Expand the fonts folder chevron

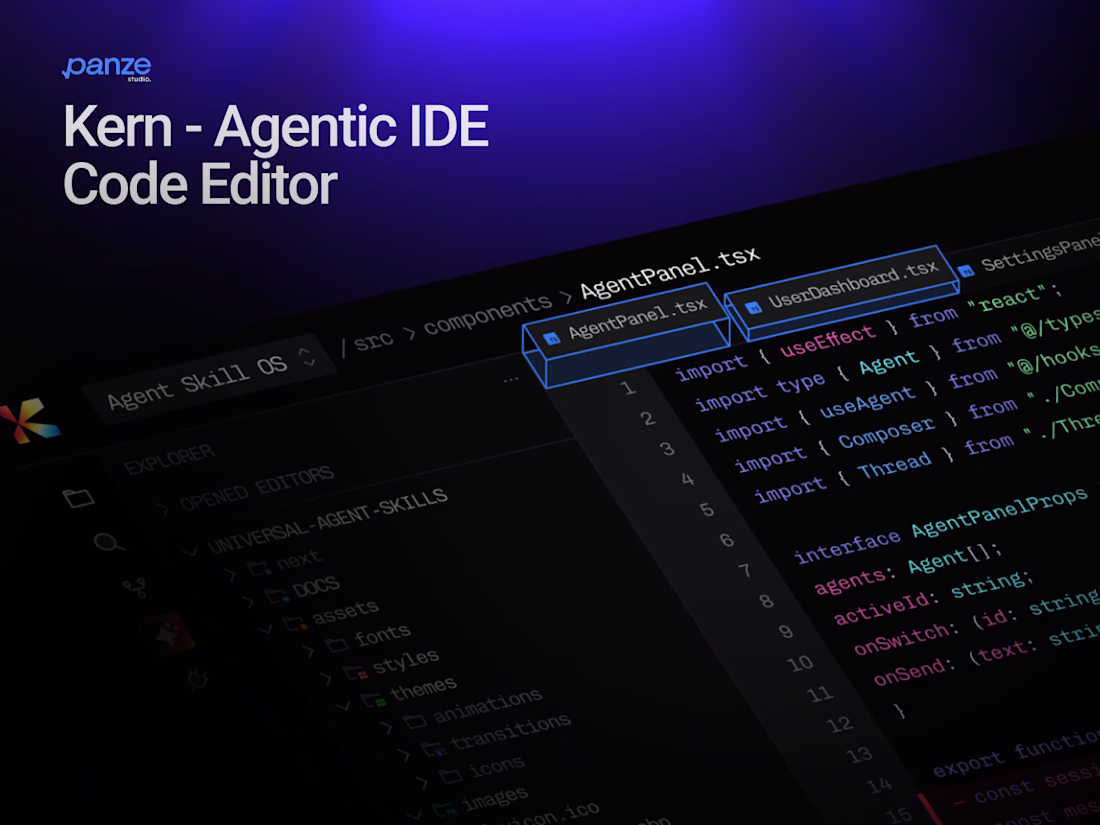click(307, 651)
